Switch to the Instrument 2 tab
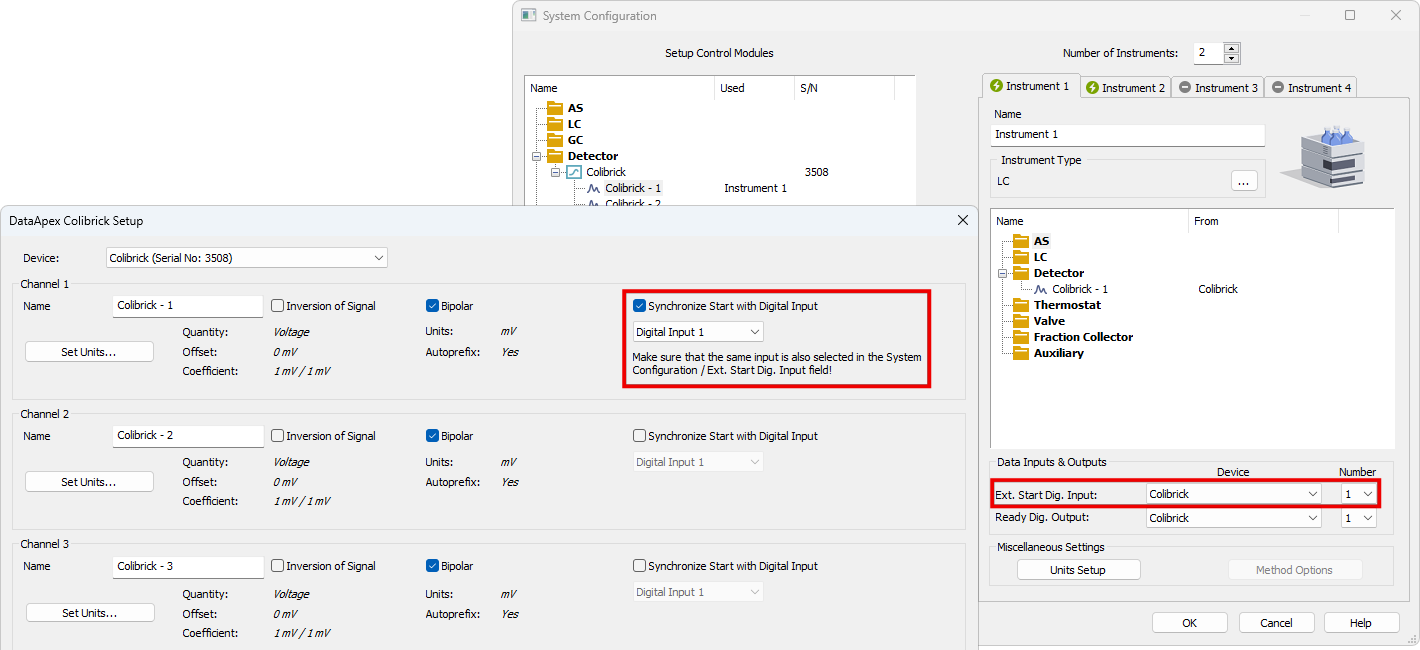 [x=1125, y=88]
